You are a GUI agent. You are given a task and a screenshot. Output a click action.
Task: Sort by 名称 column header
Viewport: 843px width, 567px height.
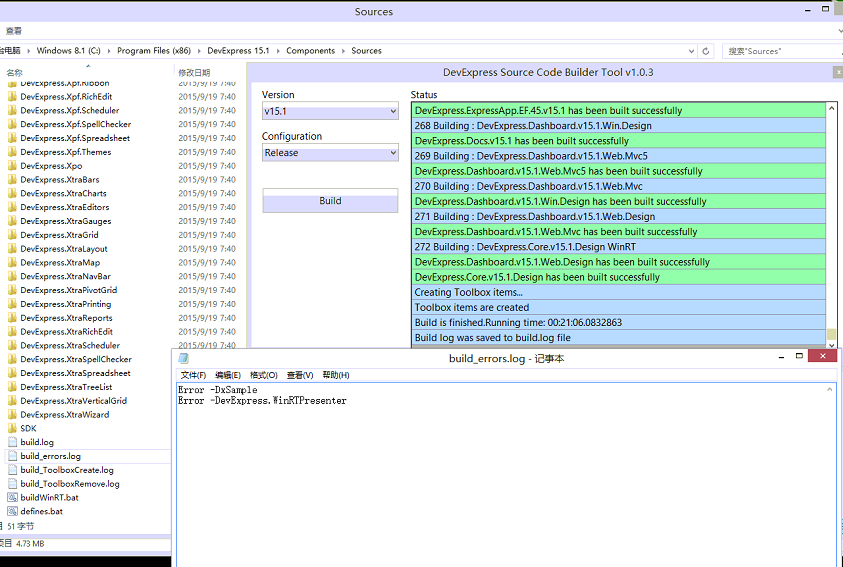tap(15, 73)
